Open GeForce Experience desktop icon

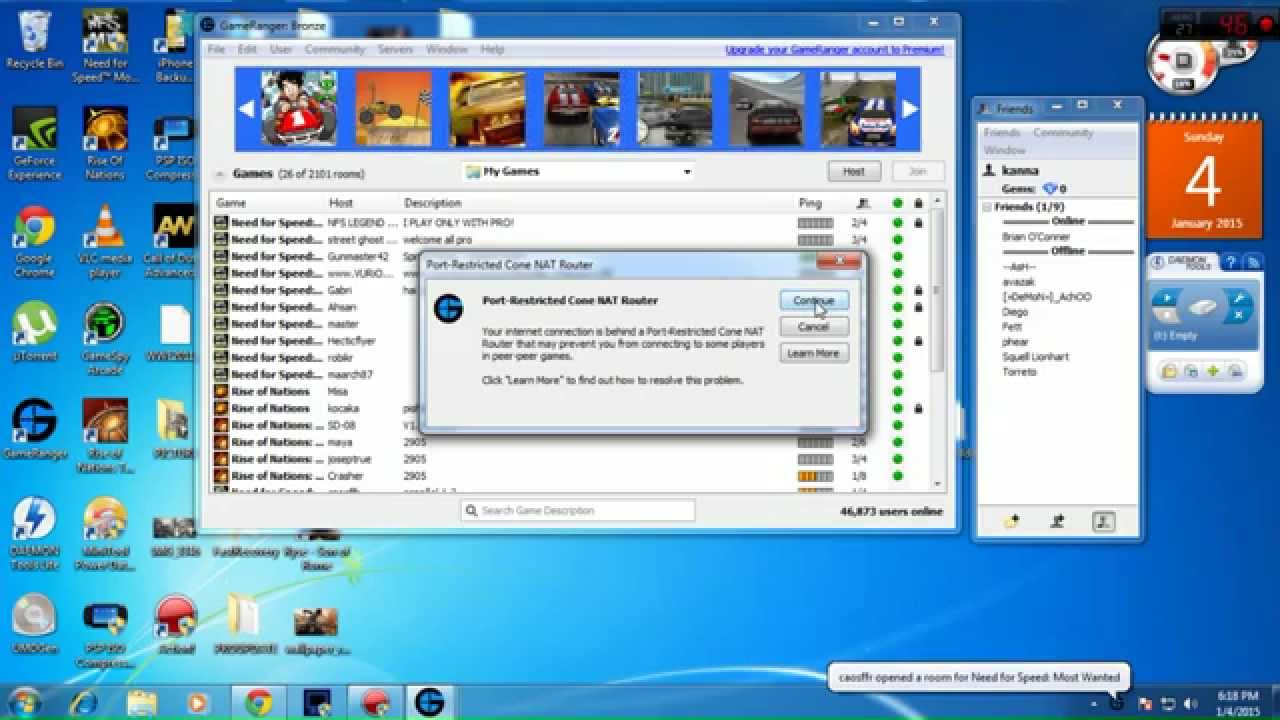pyautogui.click(x=34, y=144)
